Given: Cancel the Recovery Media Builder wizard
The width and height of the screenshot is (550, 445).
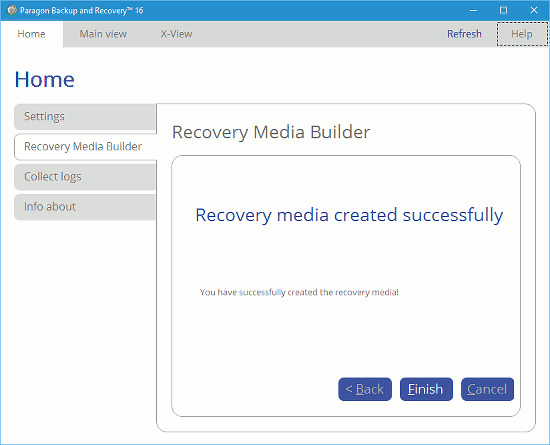Looking at the screenshot, I should 488,389.
